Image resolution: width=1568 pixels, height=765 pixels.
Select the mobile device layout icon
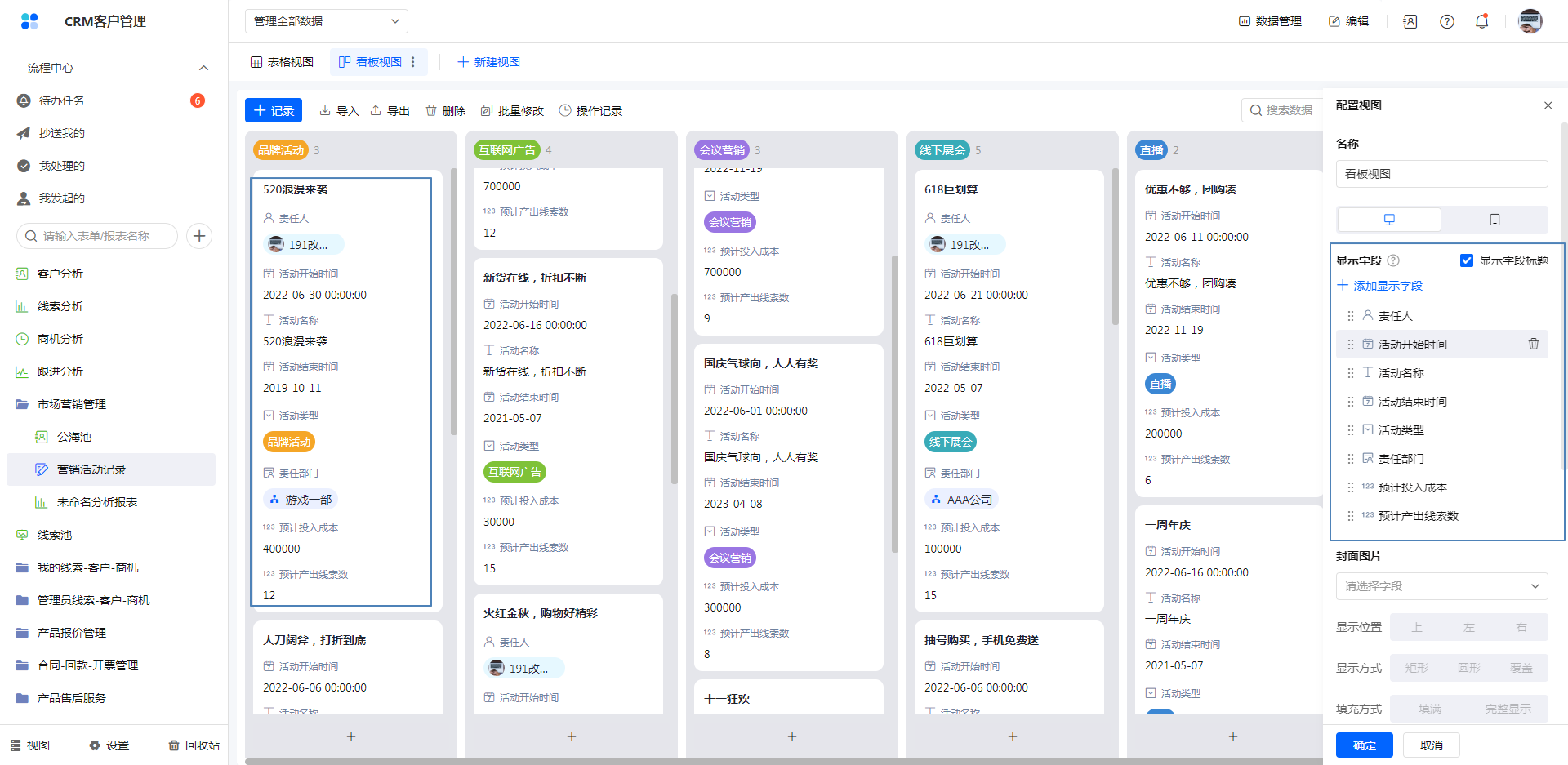pyautogui.click(x=1494, y=220)
